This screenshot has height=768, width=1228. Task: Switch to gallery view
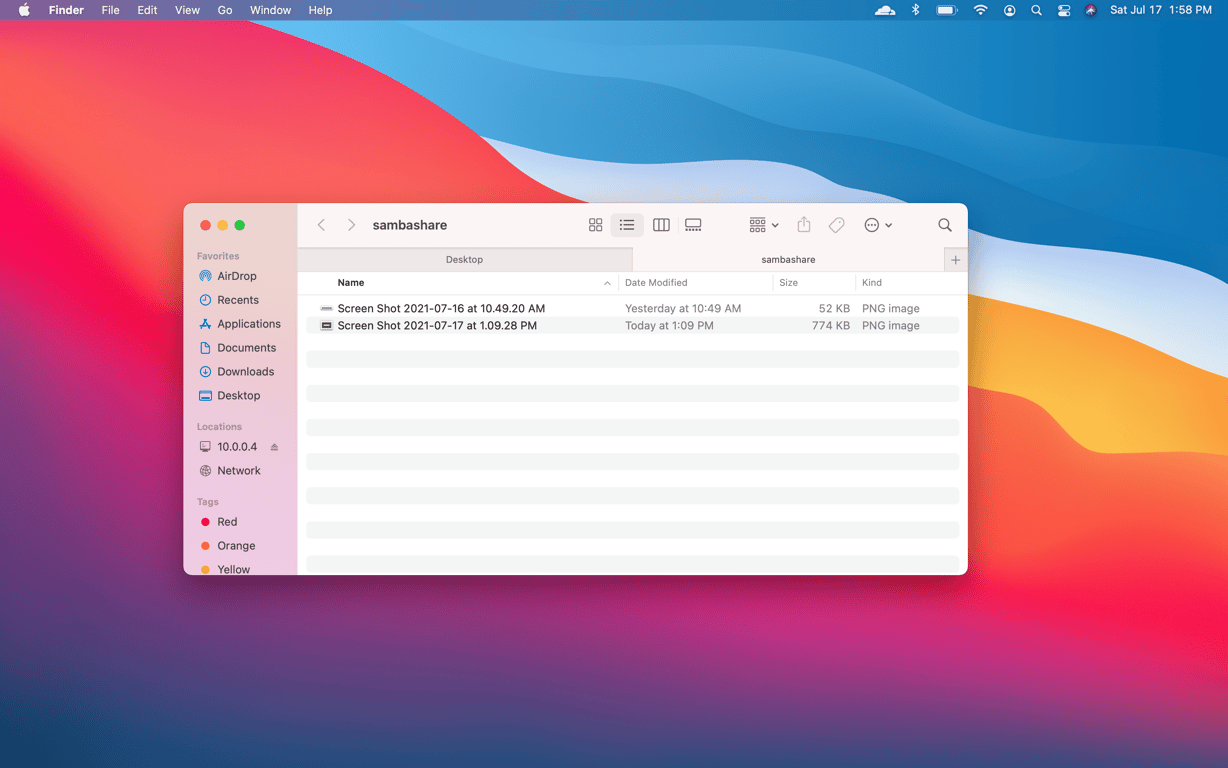point(693,225)
